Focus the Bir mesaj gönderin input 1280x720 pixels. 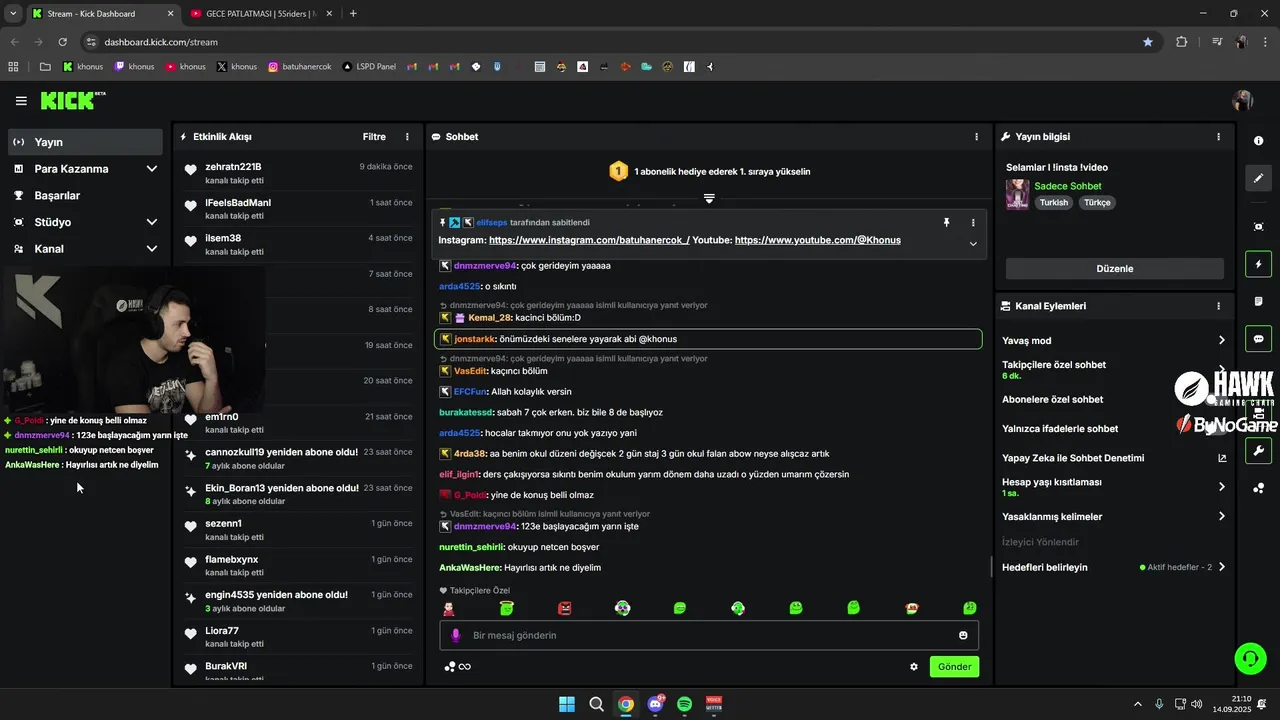[x=709, y=635]
